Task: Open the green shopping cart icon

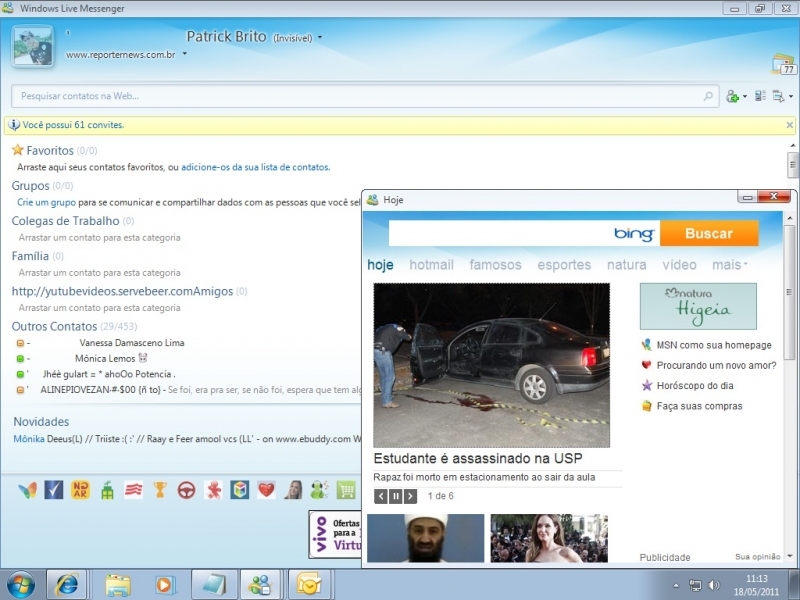Action: (346, 490)
